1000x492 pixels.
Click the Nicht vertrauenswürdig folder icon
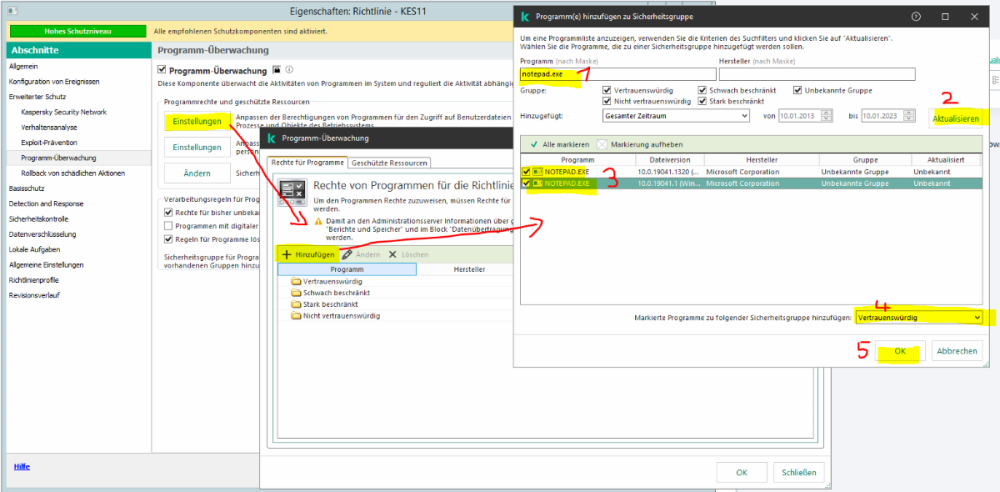[295, 316]
